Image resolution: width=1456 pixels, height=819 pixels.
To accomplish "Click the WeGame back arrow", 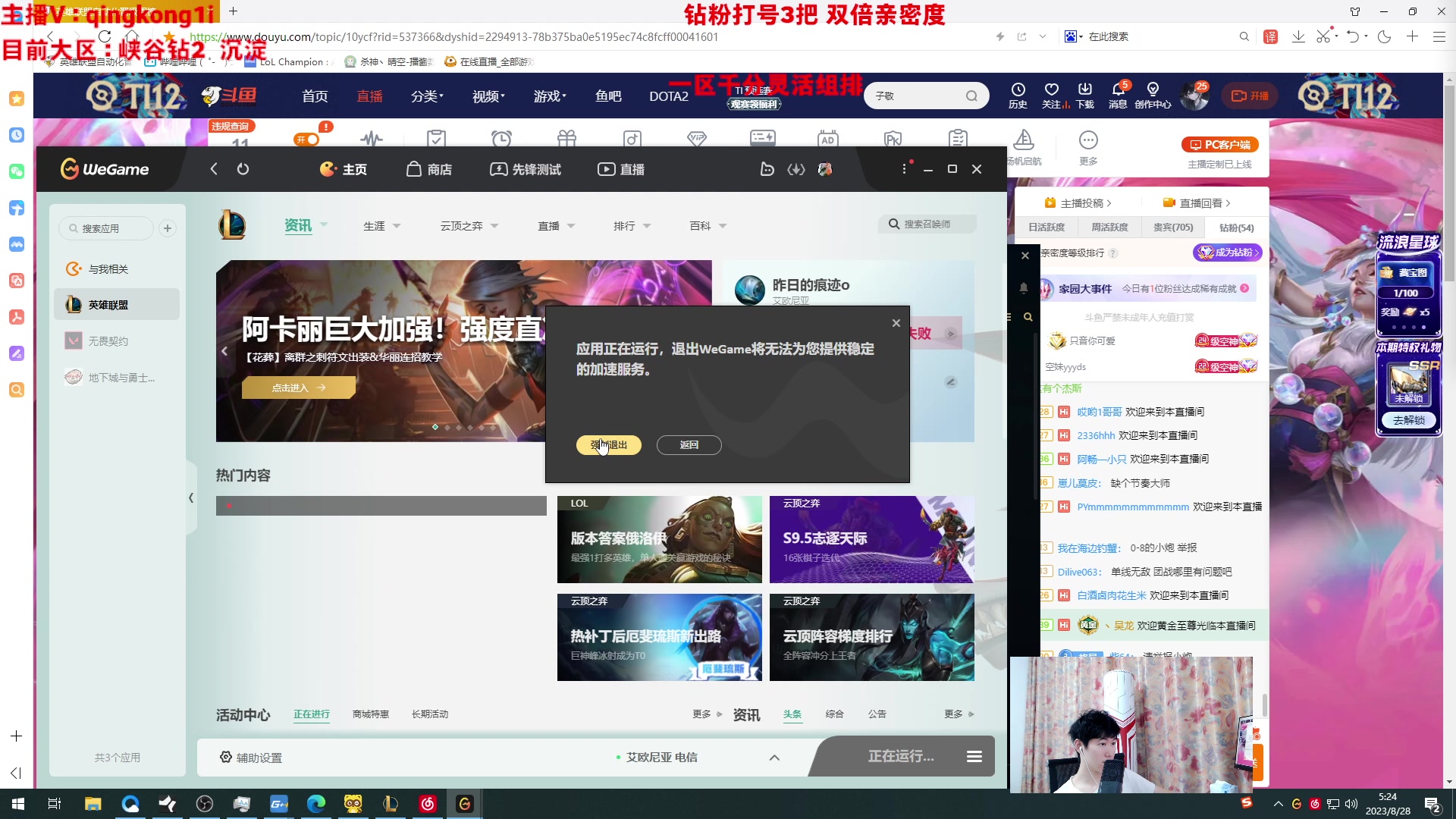I will [214, 169].
